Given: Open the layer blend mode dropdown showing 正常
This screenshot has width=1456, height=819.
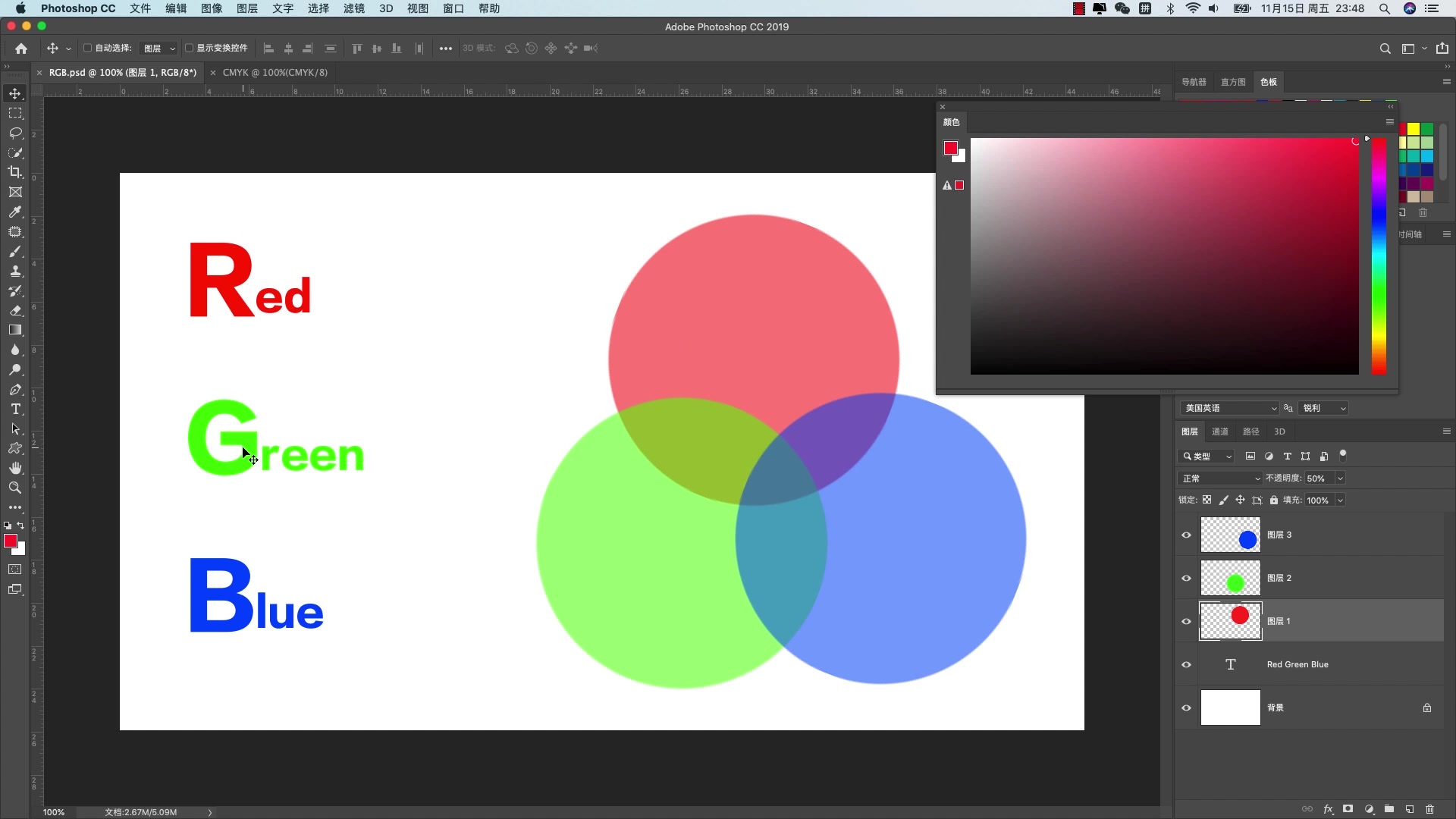Looking at the screenshot, I should 1219,478.
